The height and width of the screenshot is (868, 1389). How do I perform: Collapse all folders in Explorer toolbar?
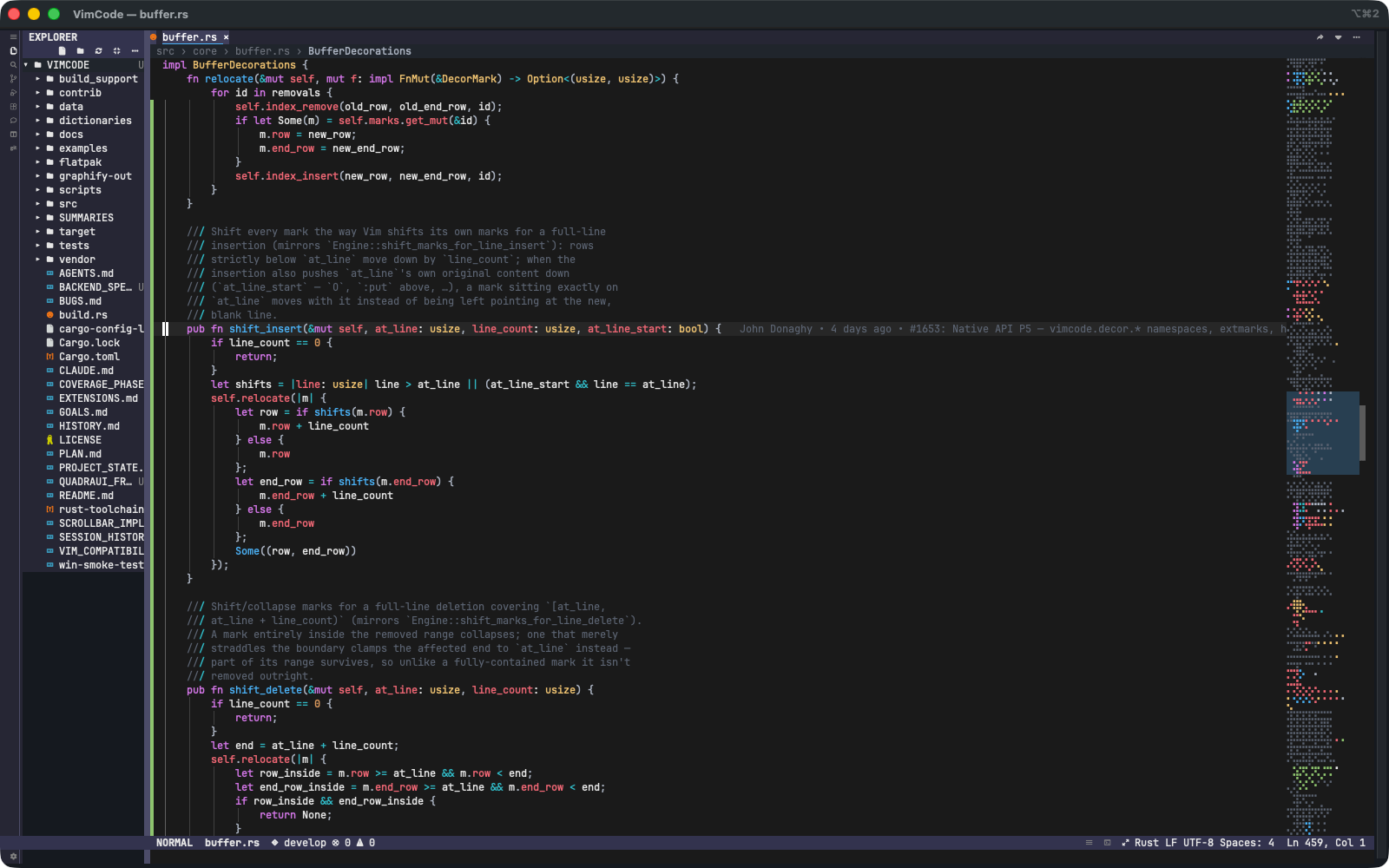(x=117, y=51)
